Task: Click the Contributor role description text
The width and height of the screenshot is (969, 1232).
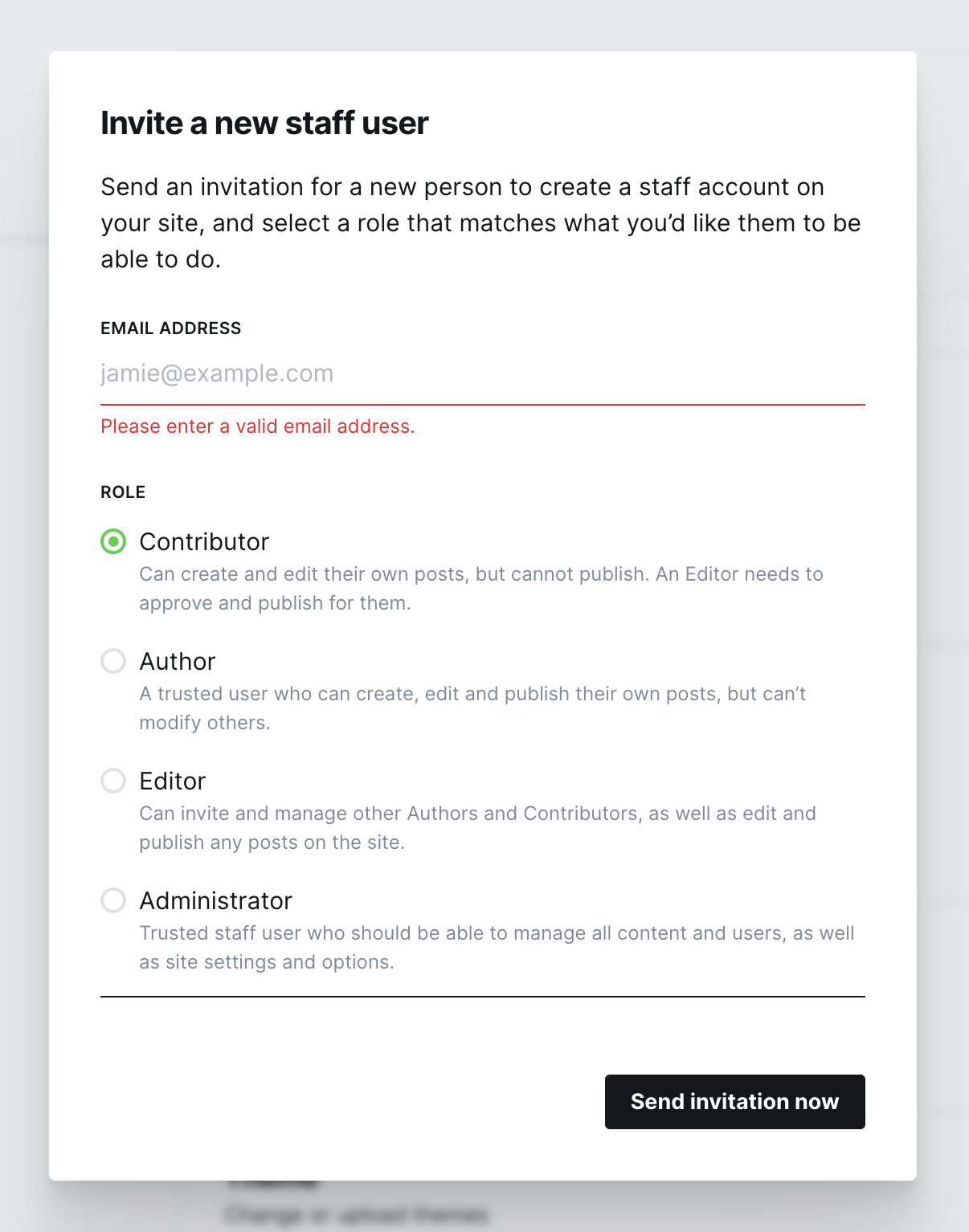Action: coord(480,589)
